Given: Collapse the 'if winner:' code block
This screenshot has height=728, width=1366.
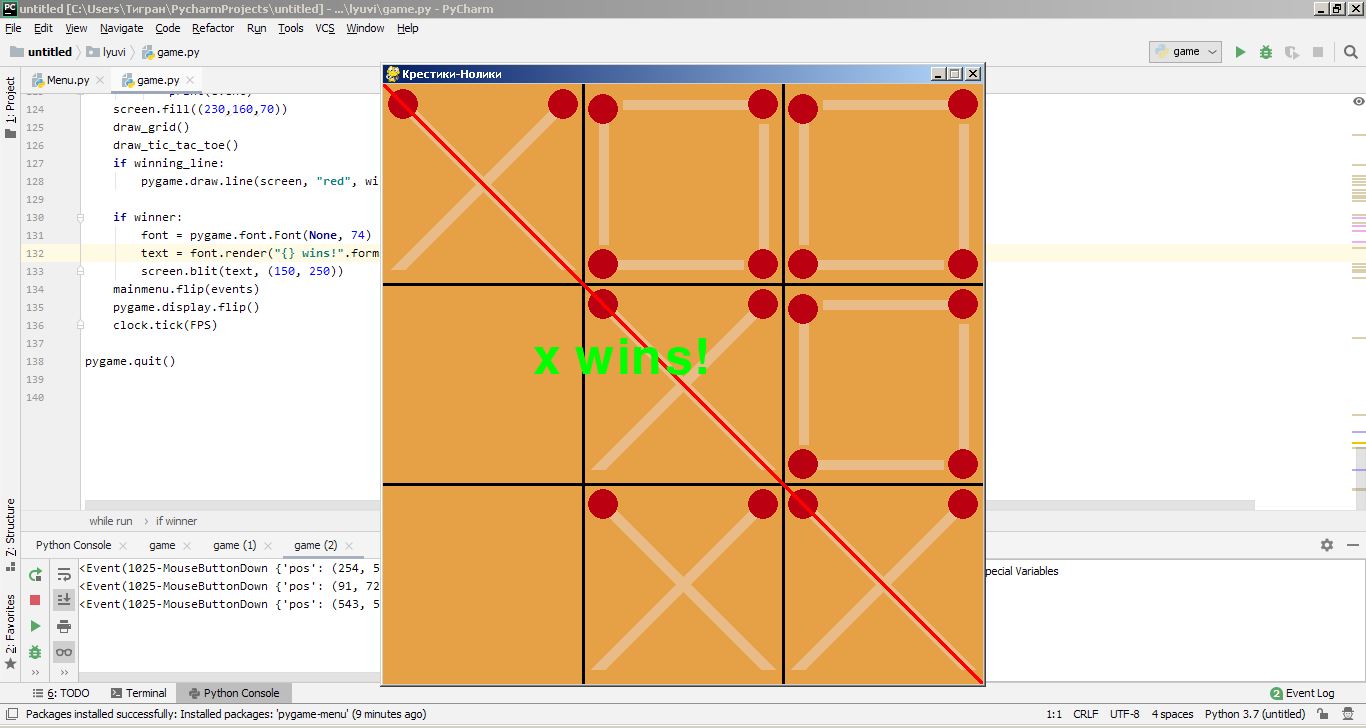Looking at the screenshot, I should [79, 217].
